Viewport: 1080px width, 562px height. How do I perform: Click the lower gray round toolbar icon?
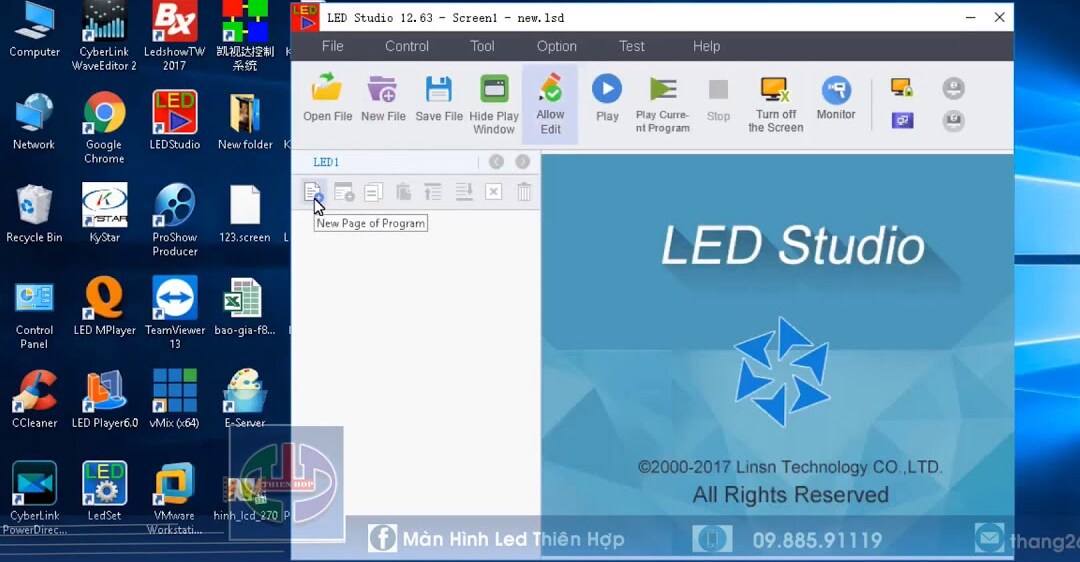tap(953, 121)
